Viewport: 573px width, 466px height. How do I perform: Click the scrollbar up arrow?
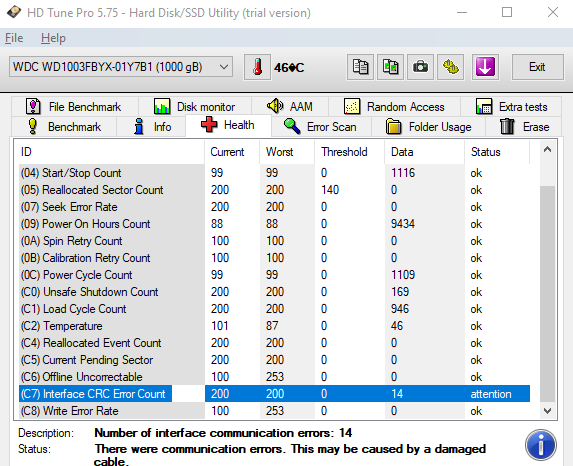[547, 149]
